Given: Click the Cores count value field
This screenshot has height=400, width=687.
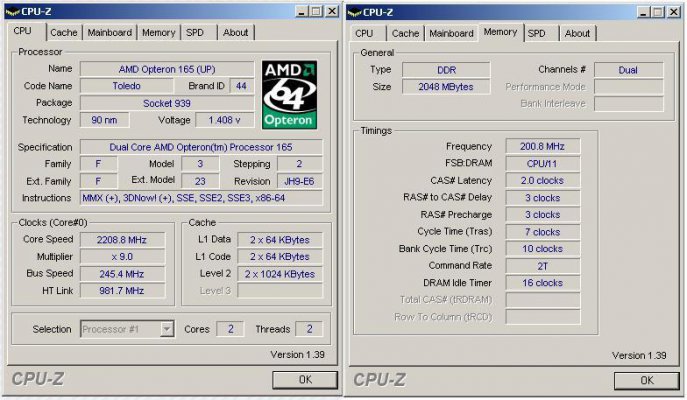Looking at the screenshot, I should pos(230,329).
